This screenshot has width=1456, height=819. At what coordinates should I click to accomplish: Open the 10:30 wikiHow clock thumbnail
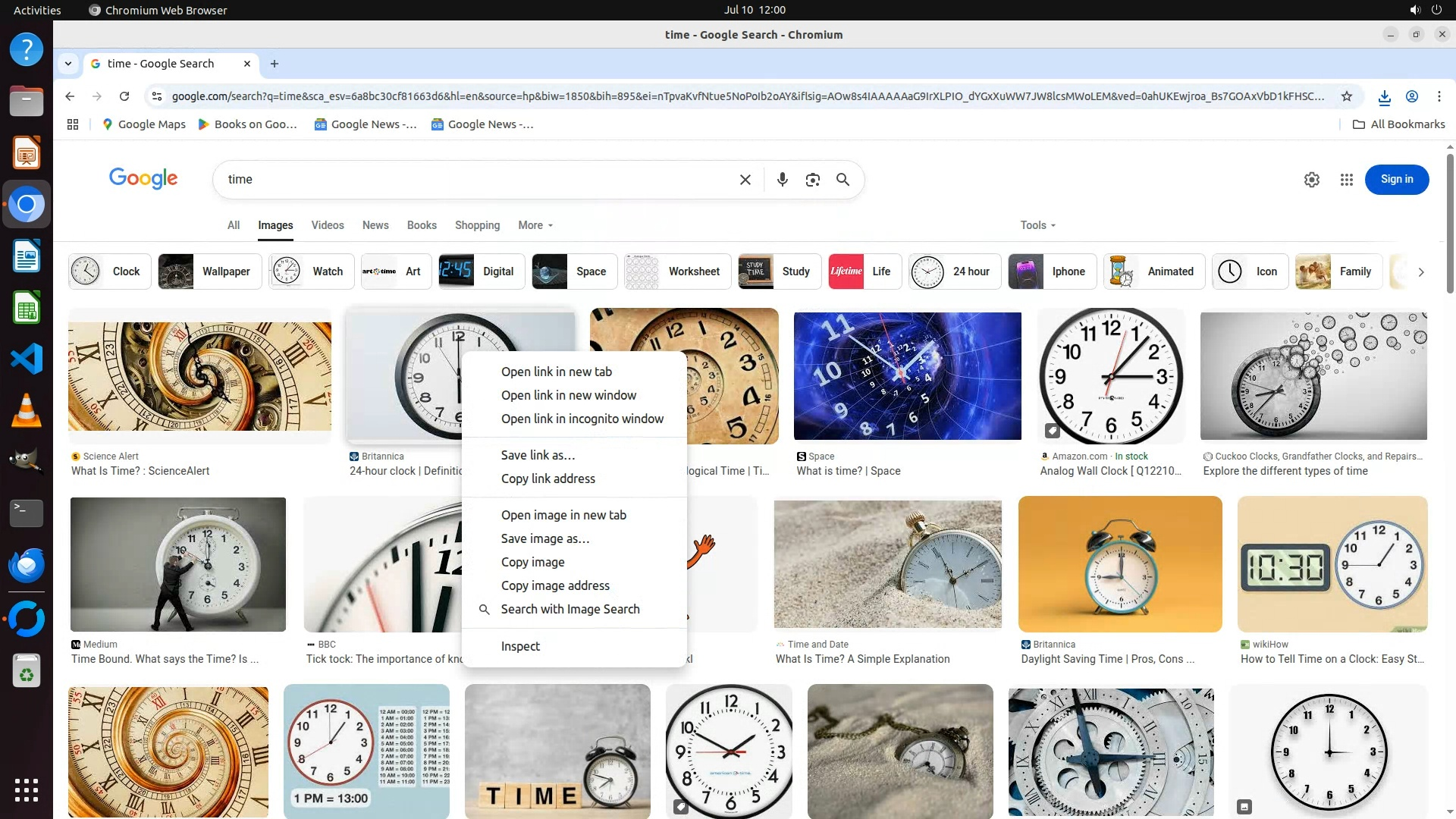click(1332, 564)
